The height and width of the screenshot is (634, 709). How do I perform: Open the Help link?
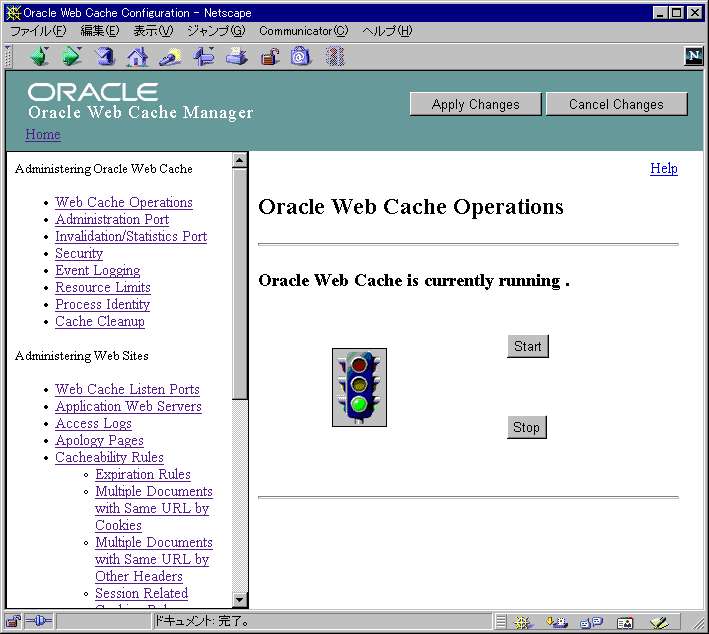tap(664, 168)
